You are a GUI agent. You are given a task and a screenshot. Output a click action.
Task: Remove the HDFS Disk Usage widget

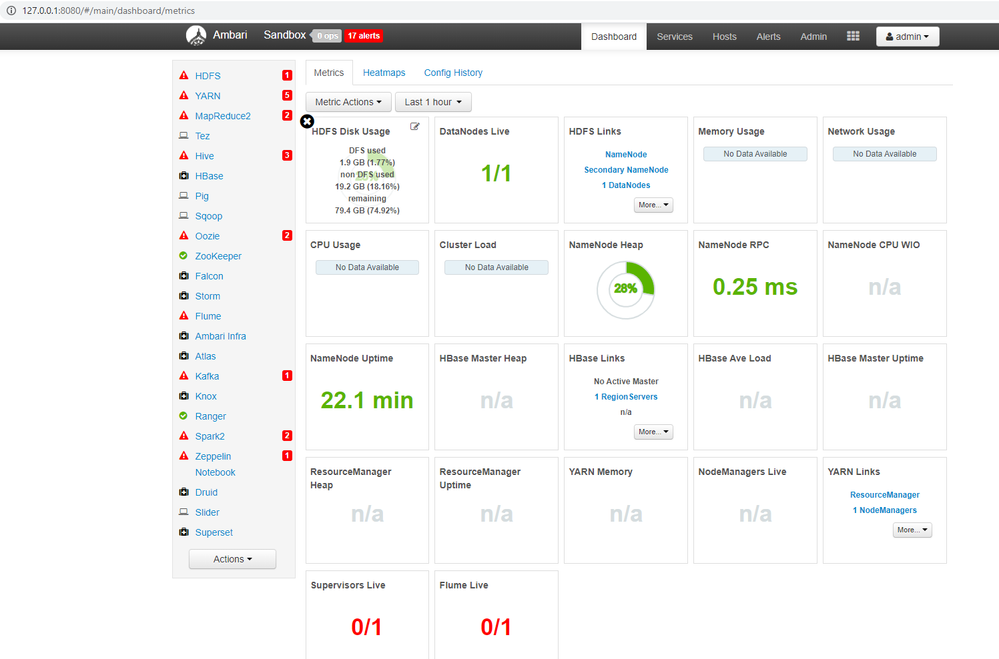(x=307, y=121)
